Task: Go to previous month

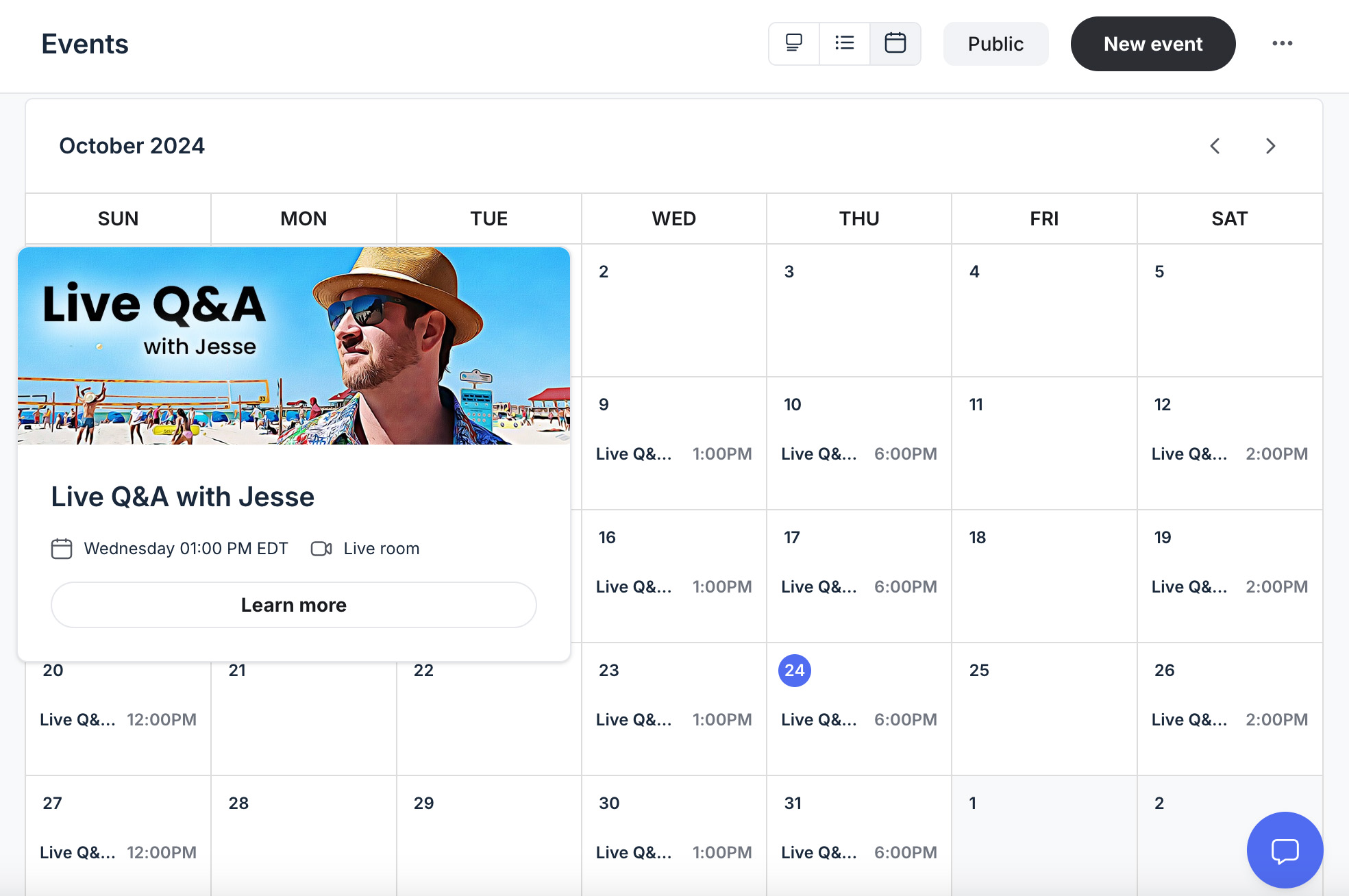Action: (x=1215, y=146)
